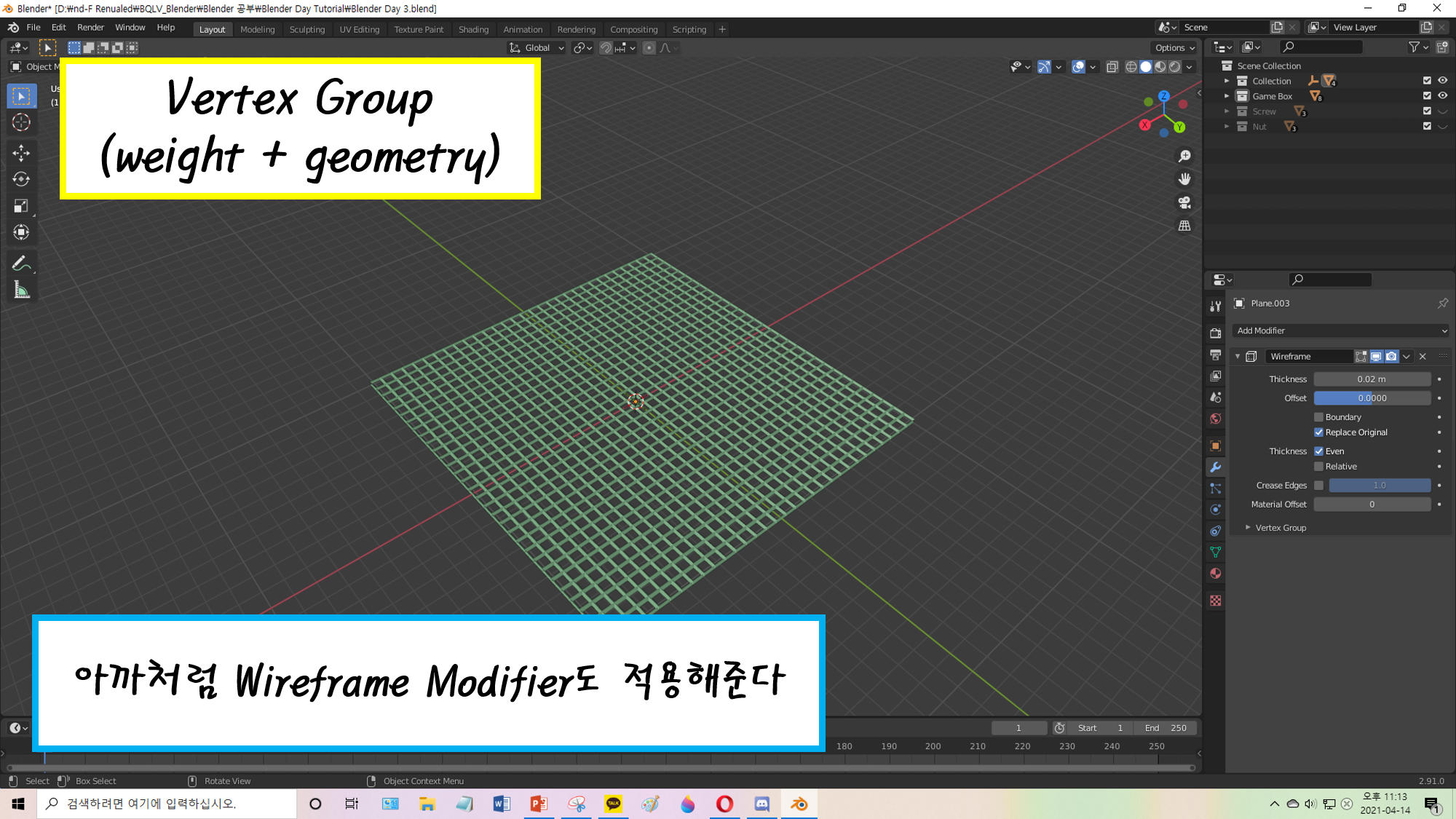The width and height of the screenshot is (1456, 819).
Task: Click the Options button in header
Action: click(1174, 48)
